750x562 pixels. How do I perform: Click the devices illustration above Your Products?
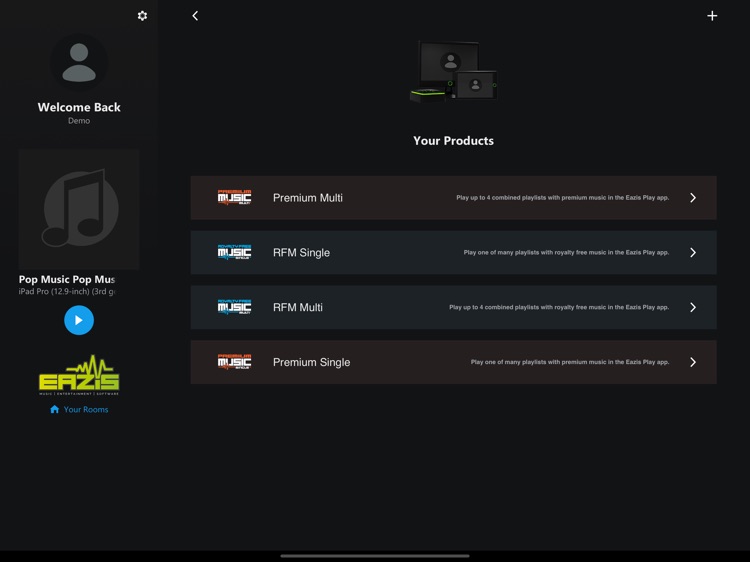pos(453,71)
